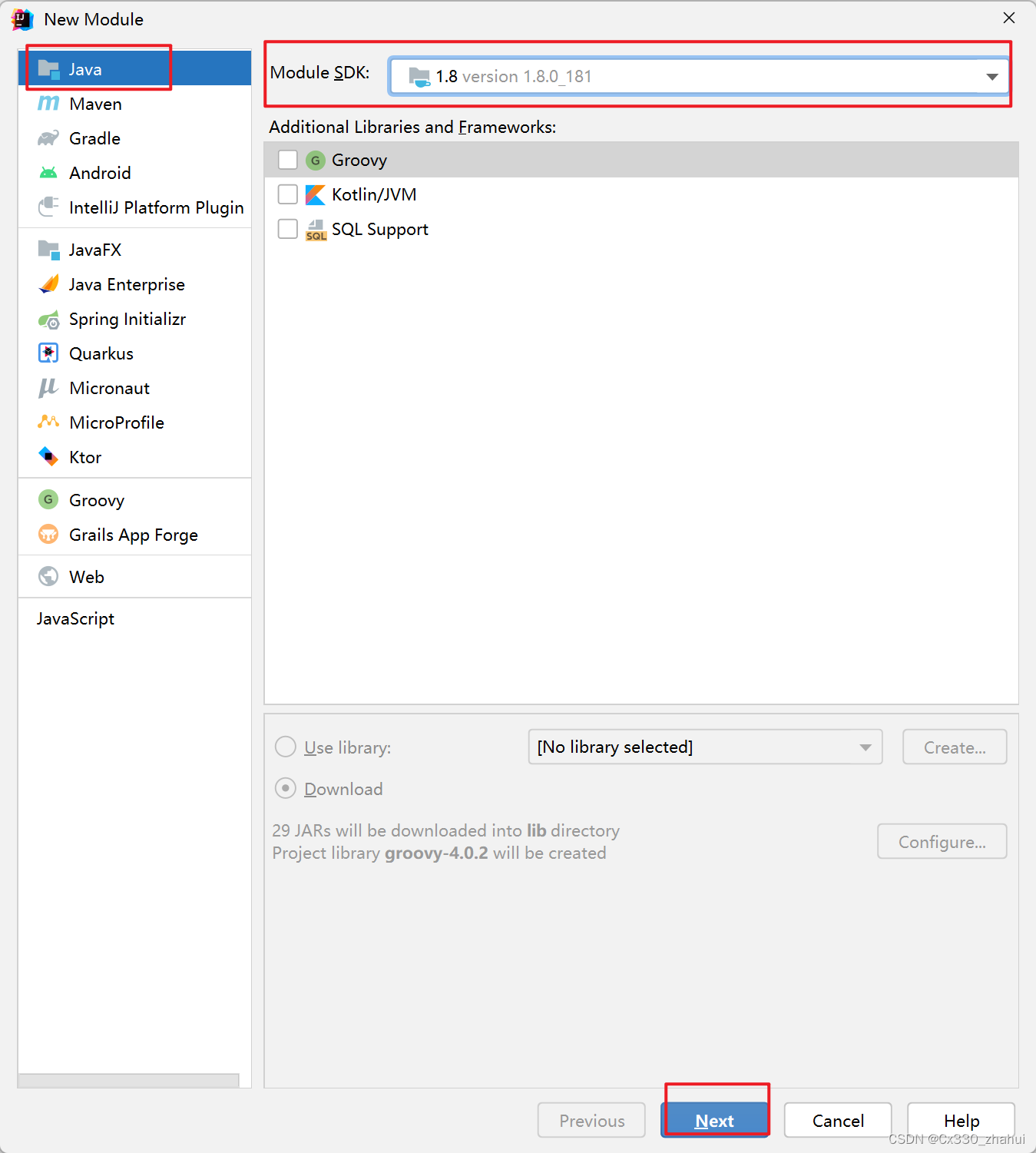Click the Next button
The width and height of the screenshot is (1036, 1153).
(x=714, y=1120)
